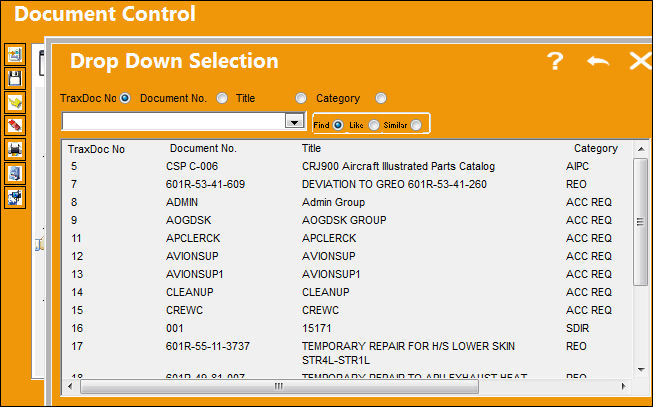Click the Admin Group title
This screenshot has height=407, width=653.
tap(333, 202)
